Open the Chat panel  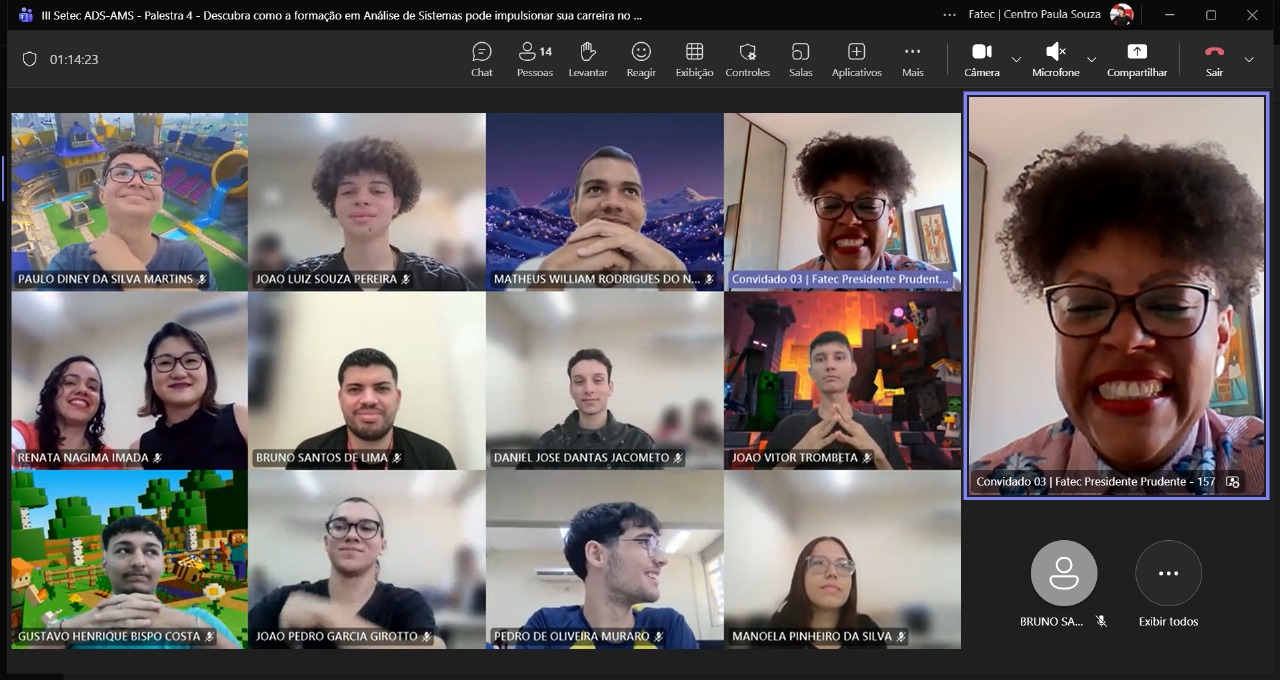click(482, 59)
